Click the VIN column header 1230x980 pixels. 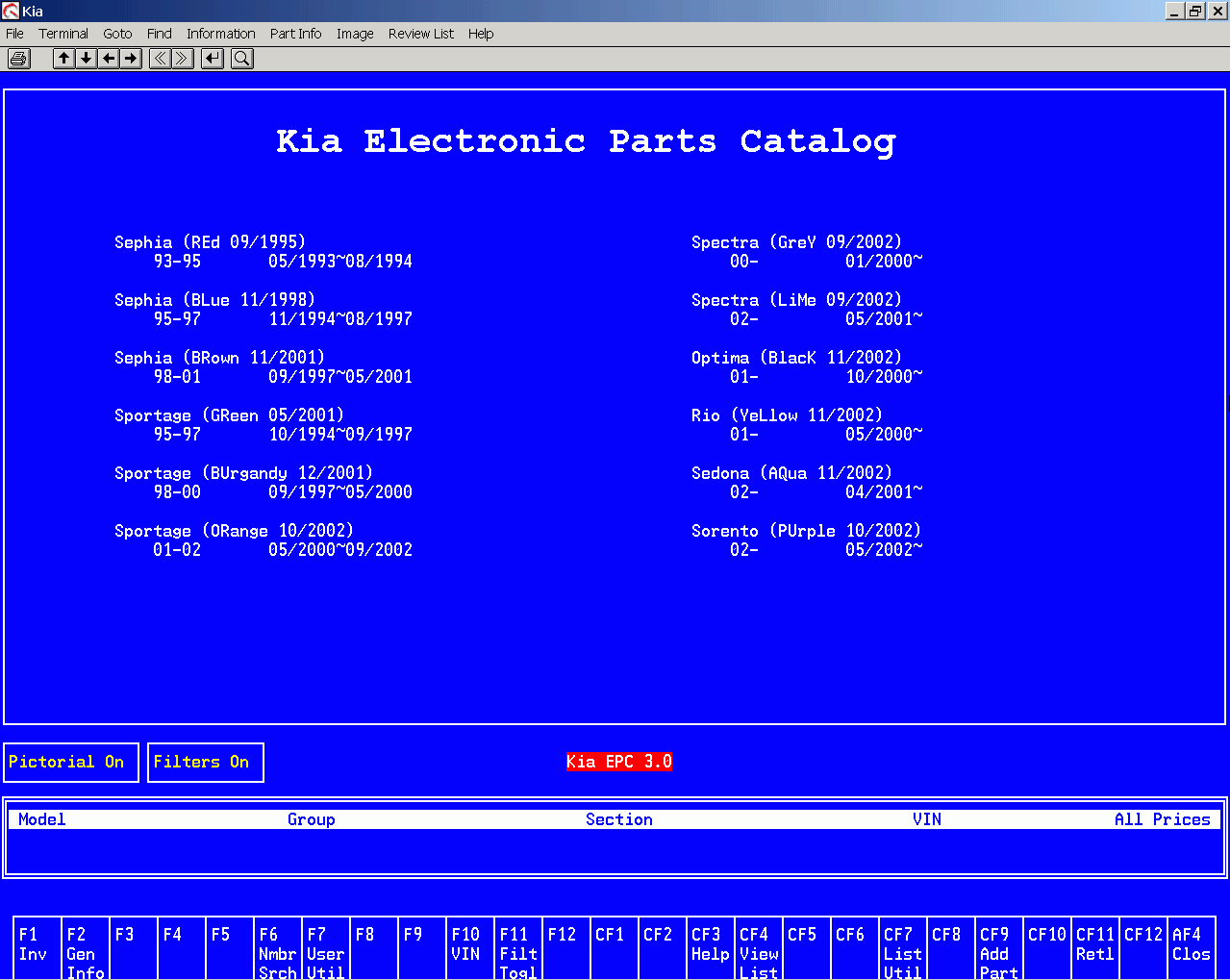point(927,819)
